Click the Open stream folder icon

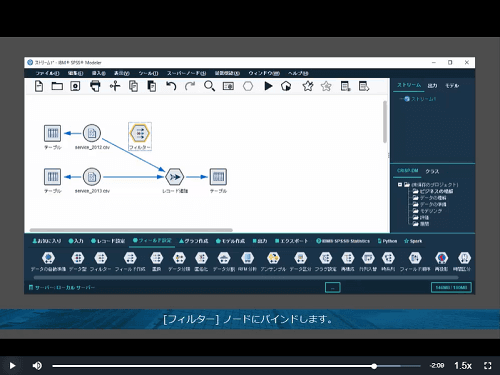[57, 86]
